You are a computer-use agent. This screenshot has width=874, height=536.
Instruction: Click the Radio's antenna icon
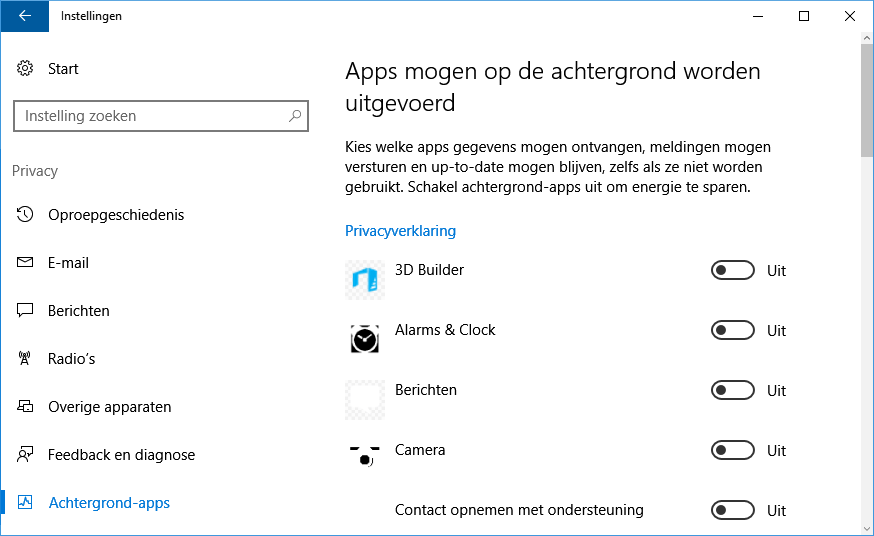point(26,359)
